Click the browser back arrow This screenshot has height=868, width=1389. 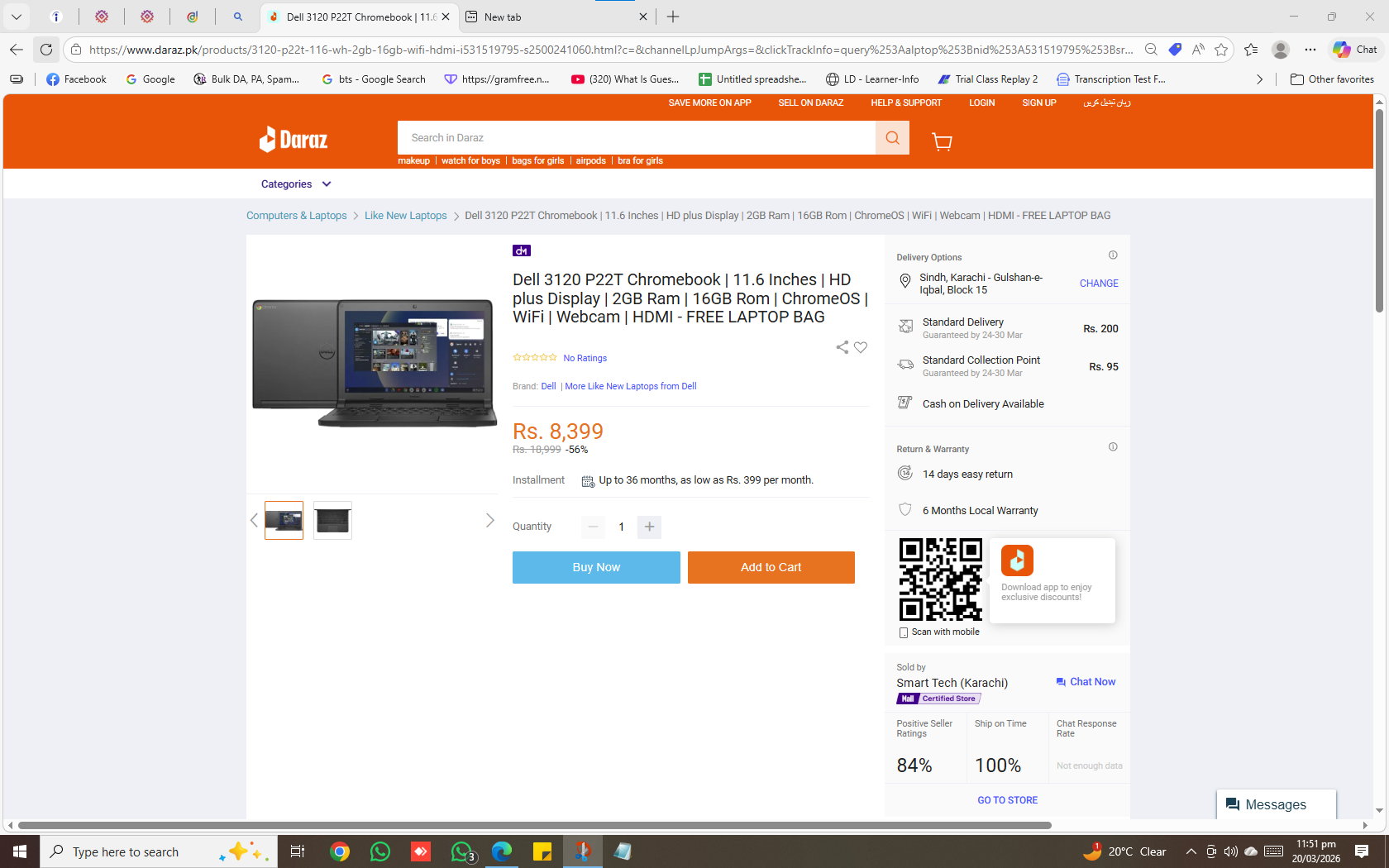(x=17, y=50)
